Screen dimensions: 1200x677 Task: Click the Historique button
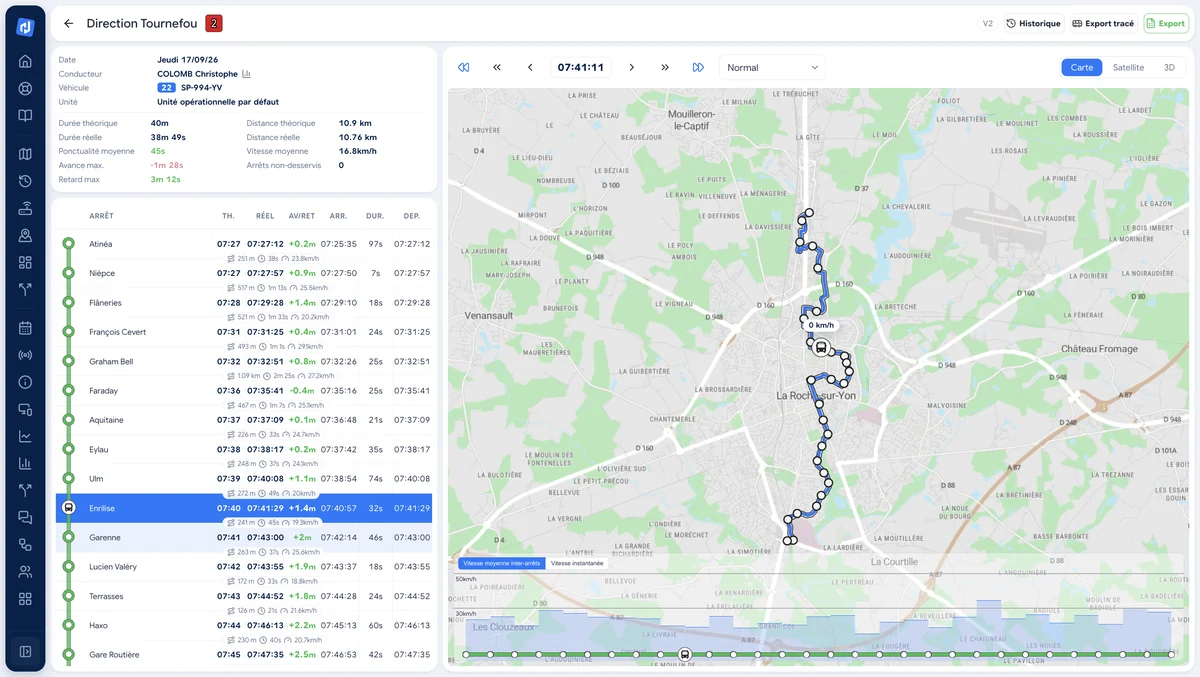1033,23
